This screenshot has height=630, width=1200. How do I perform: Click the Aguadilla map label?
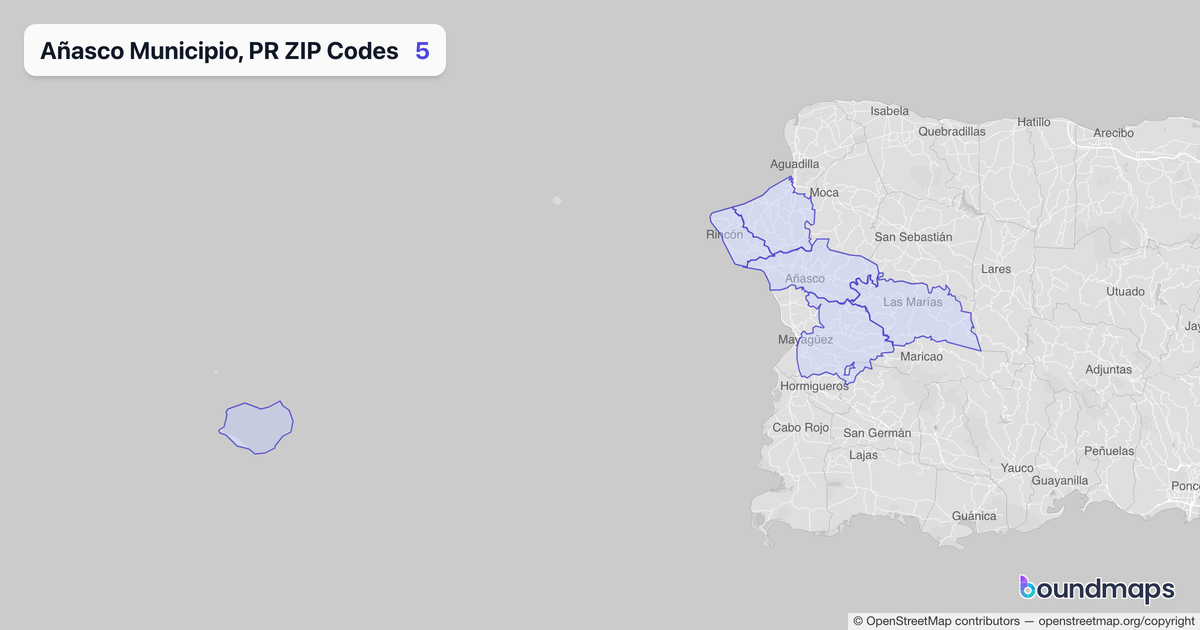794,164
